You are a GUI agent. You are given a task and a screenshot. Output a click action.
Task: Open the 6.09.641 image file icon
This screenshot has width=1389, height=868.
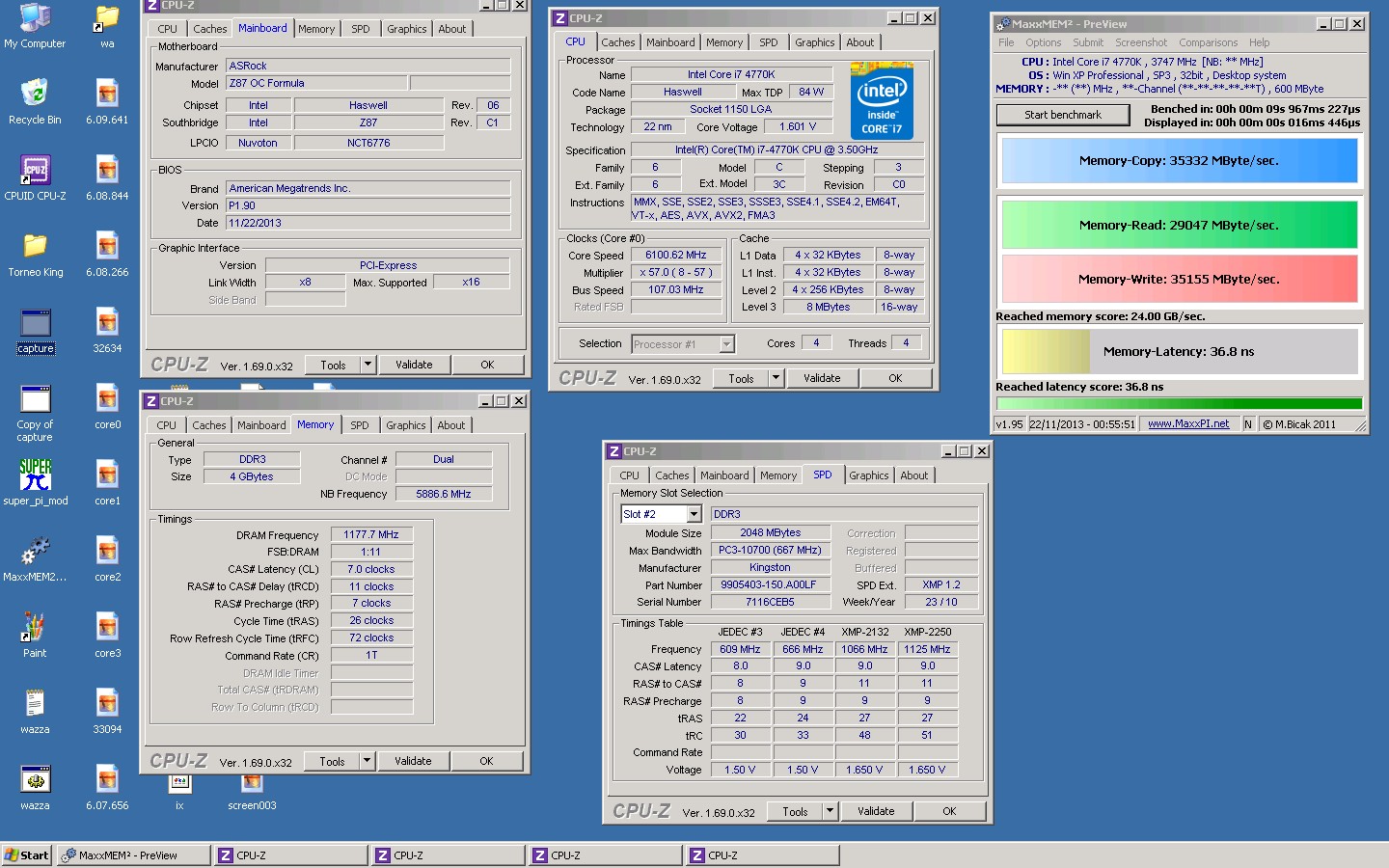click(107, 100)
